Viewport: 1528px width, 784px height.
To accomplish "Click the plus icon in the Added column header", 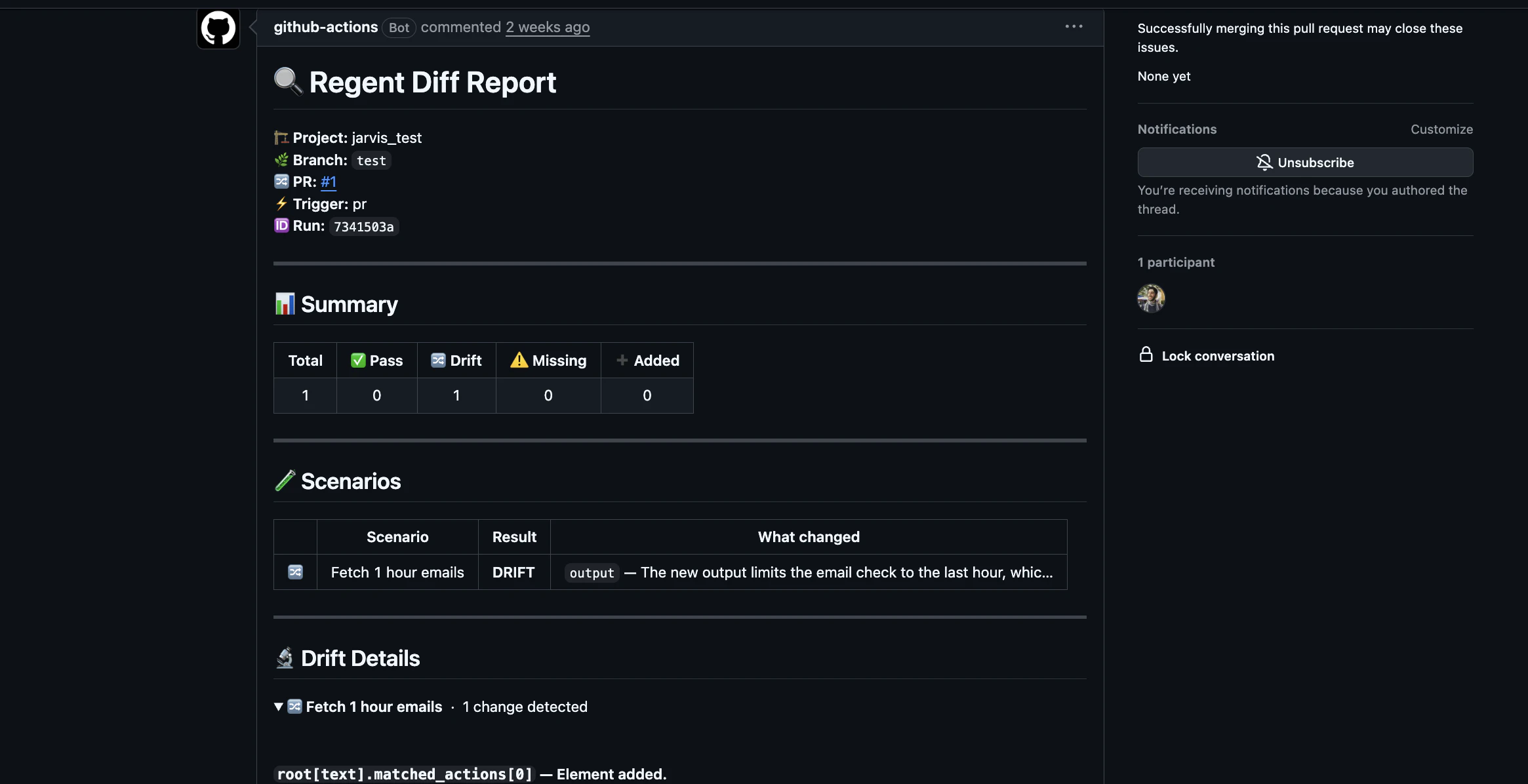I will pos(622,360).
